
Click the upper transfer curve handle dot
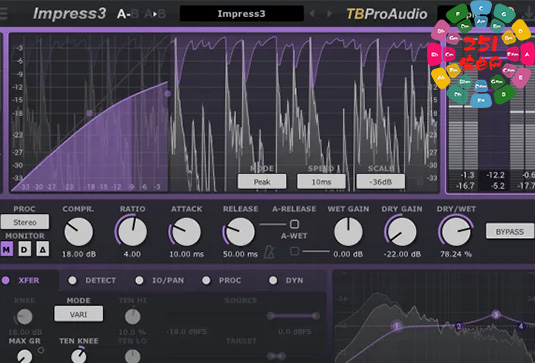pos(168,93)
